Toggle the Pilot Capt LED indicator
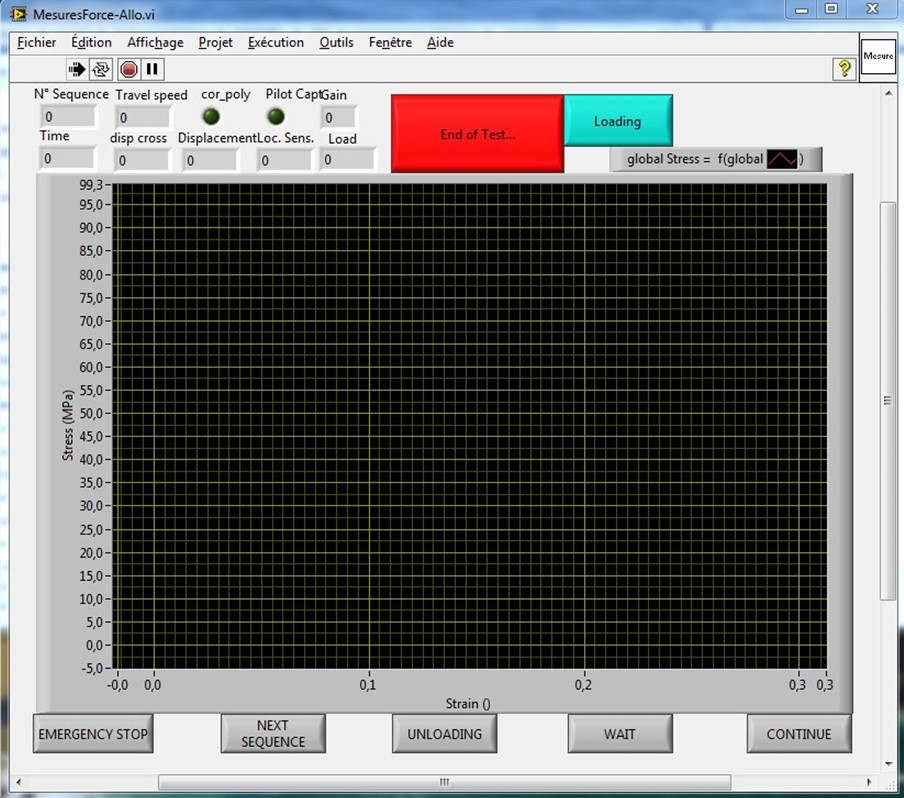The image size is (904, 798). click(276, 116)
